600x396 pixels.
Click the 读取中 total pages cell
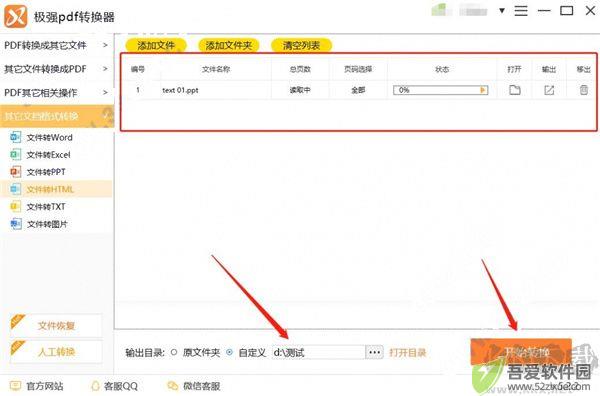pyautogui.click(x=300, y=90)
